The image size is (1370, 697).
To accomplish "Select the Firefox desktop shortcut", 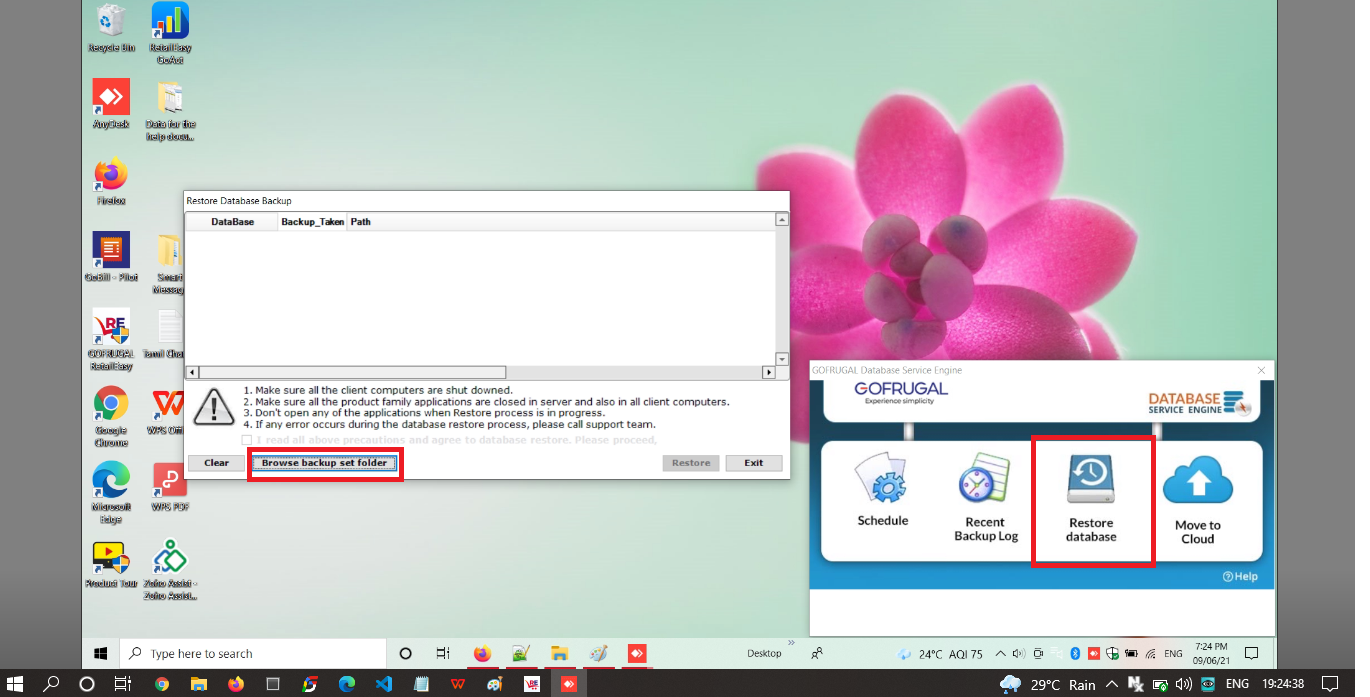I will 111,181.
